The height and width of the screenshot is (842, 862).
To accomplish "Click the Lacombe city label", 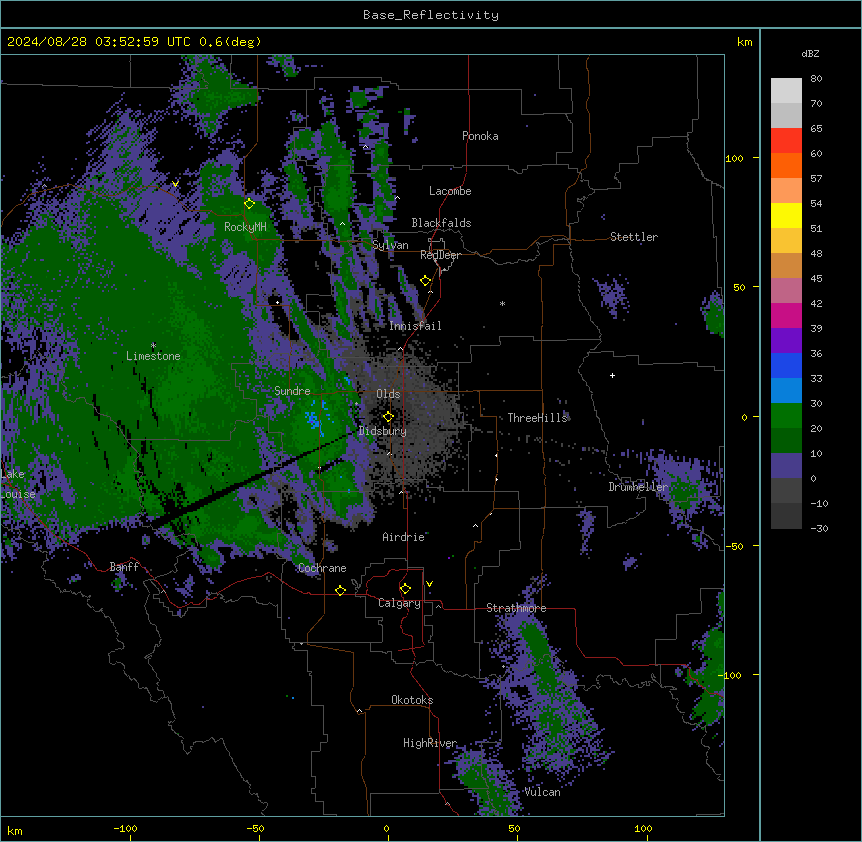I will [450, 191].
